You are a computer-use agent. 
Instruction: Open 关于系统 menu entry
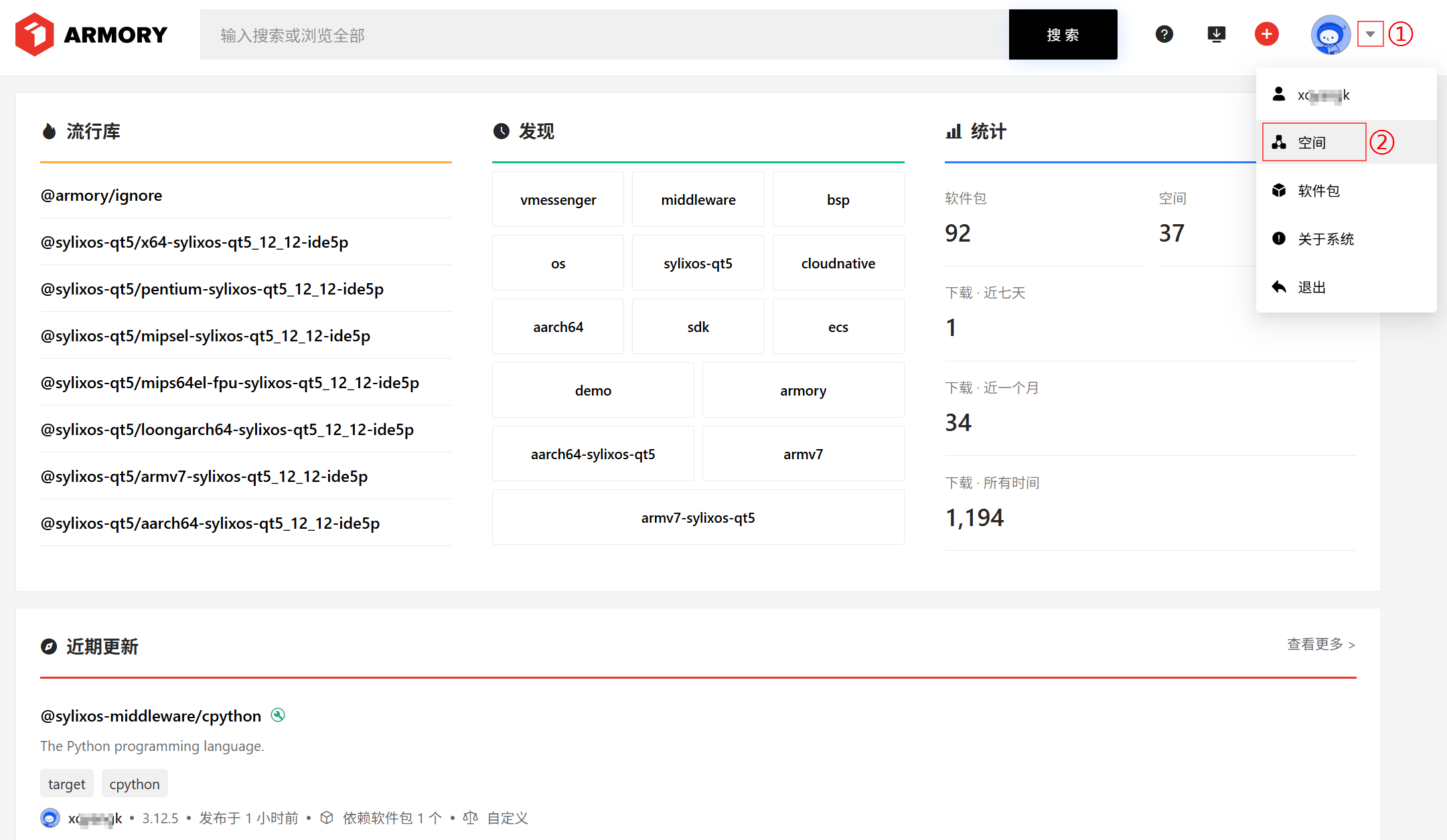coord(1325,239)
